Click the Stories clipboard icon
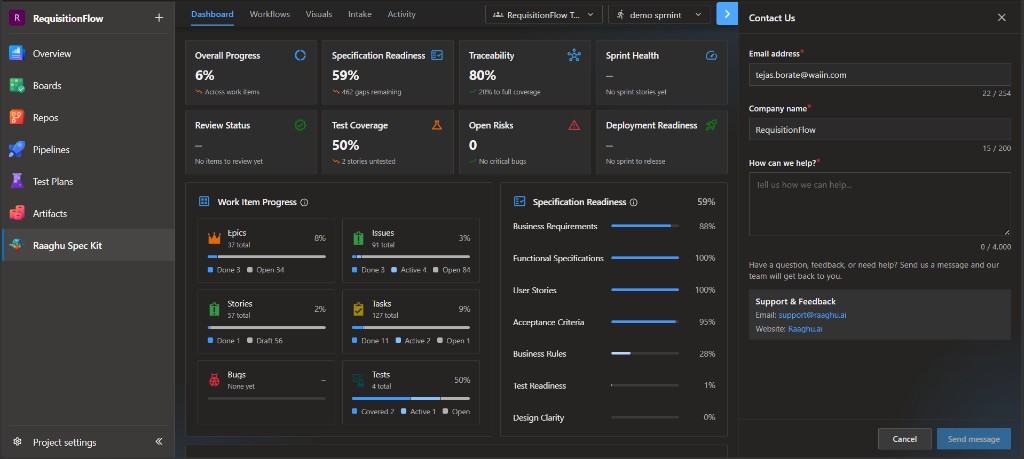 [214, 309]
